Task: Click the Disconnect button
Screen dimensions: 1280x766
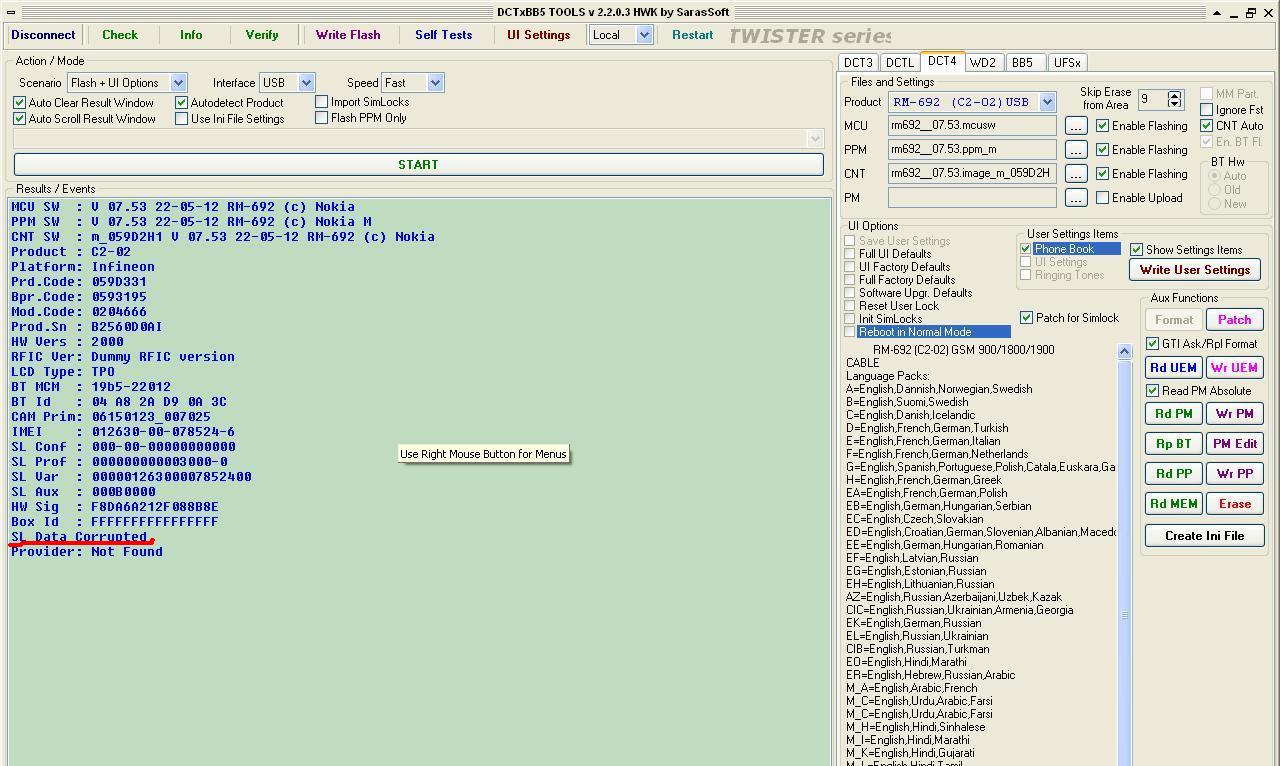Action: 43,35
